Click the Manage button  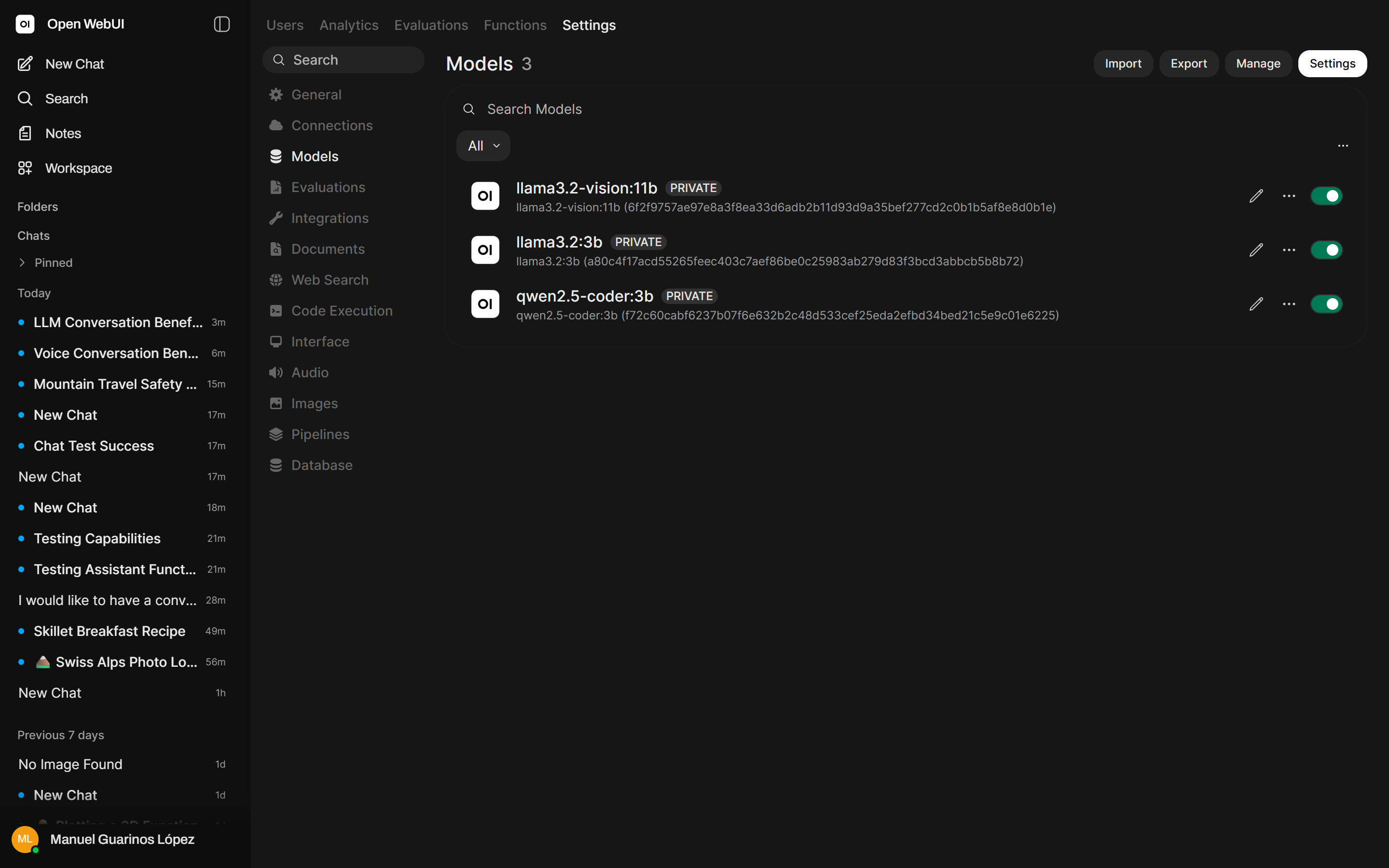(1258, 64)
